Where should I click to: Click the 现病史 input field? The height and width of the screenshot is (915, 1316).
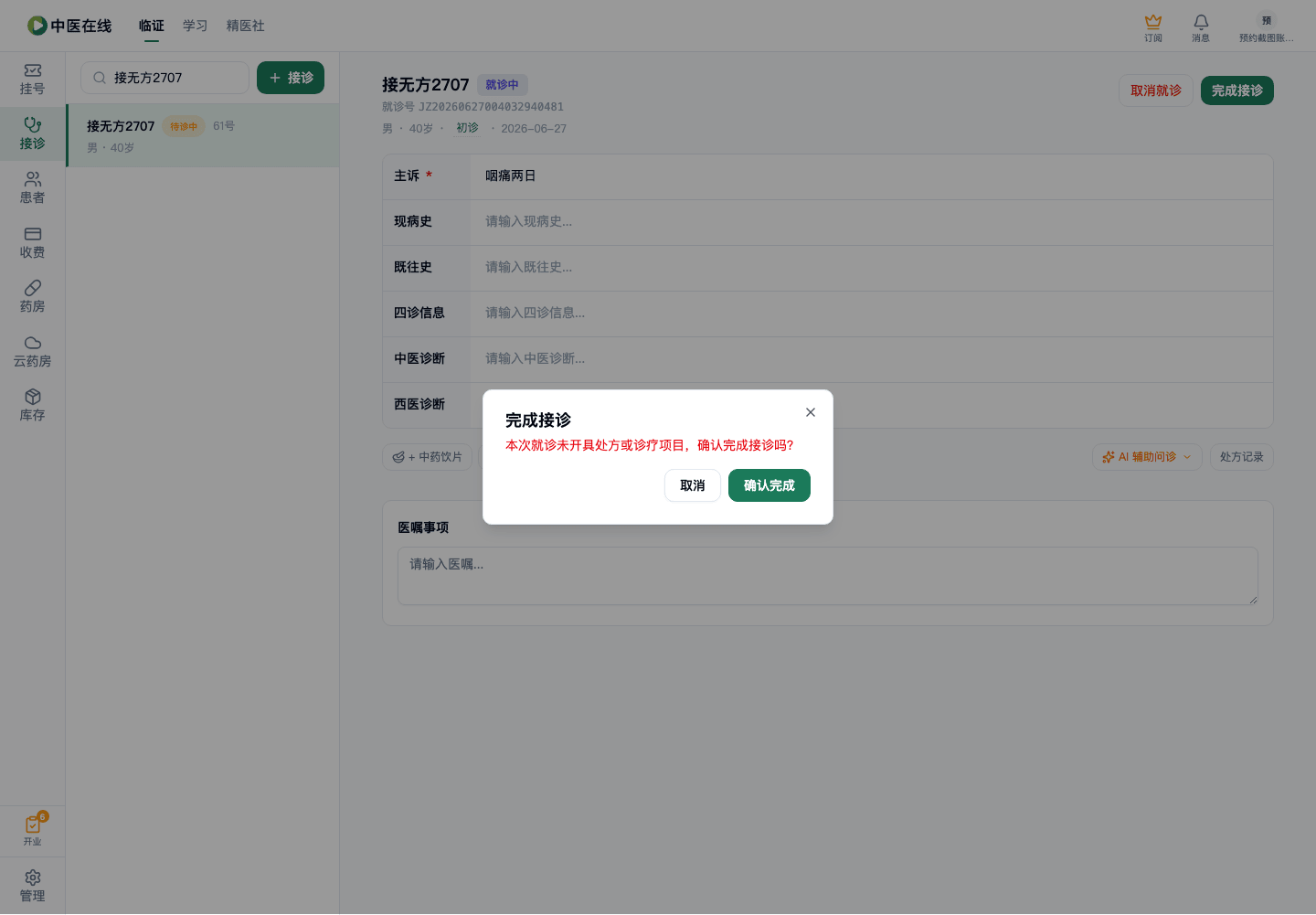(x=873, y=222)
